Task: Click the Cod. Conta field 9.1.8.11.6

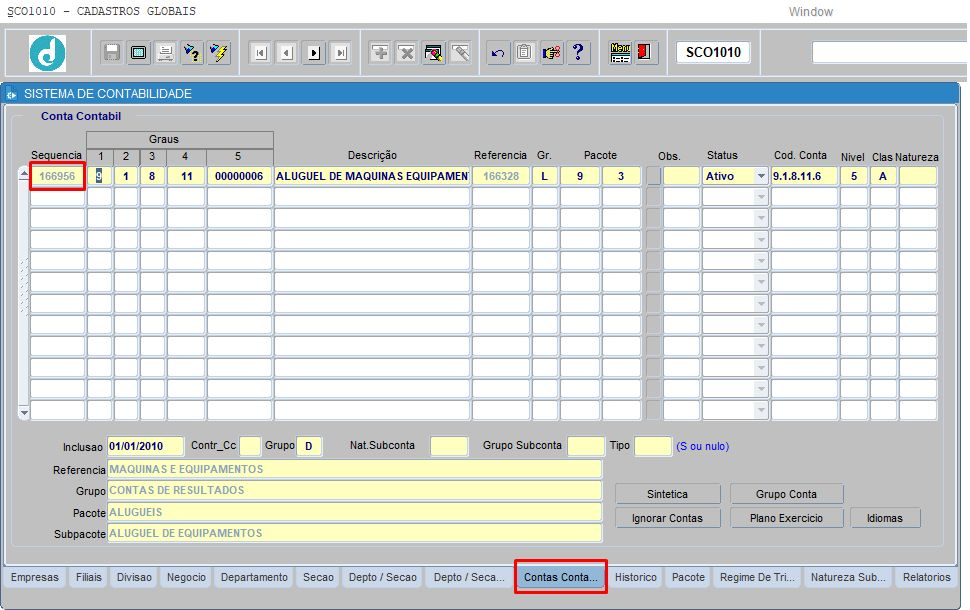Action: (x=804, y=176)
